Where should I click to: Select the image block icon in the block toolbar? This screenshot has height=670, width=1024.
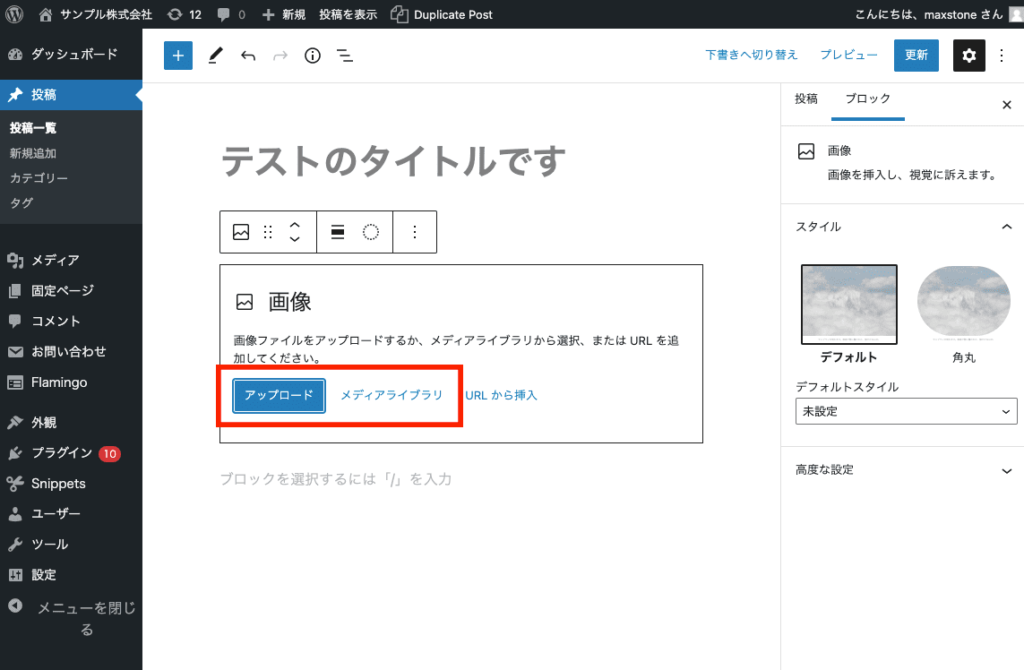(240, 231)
